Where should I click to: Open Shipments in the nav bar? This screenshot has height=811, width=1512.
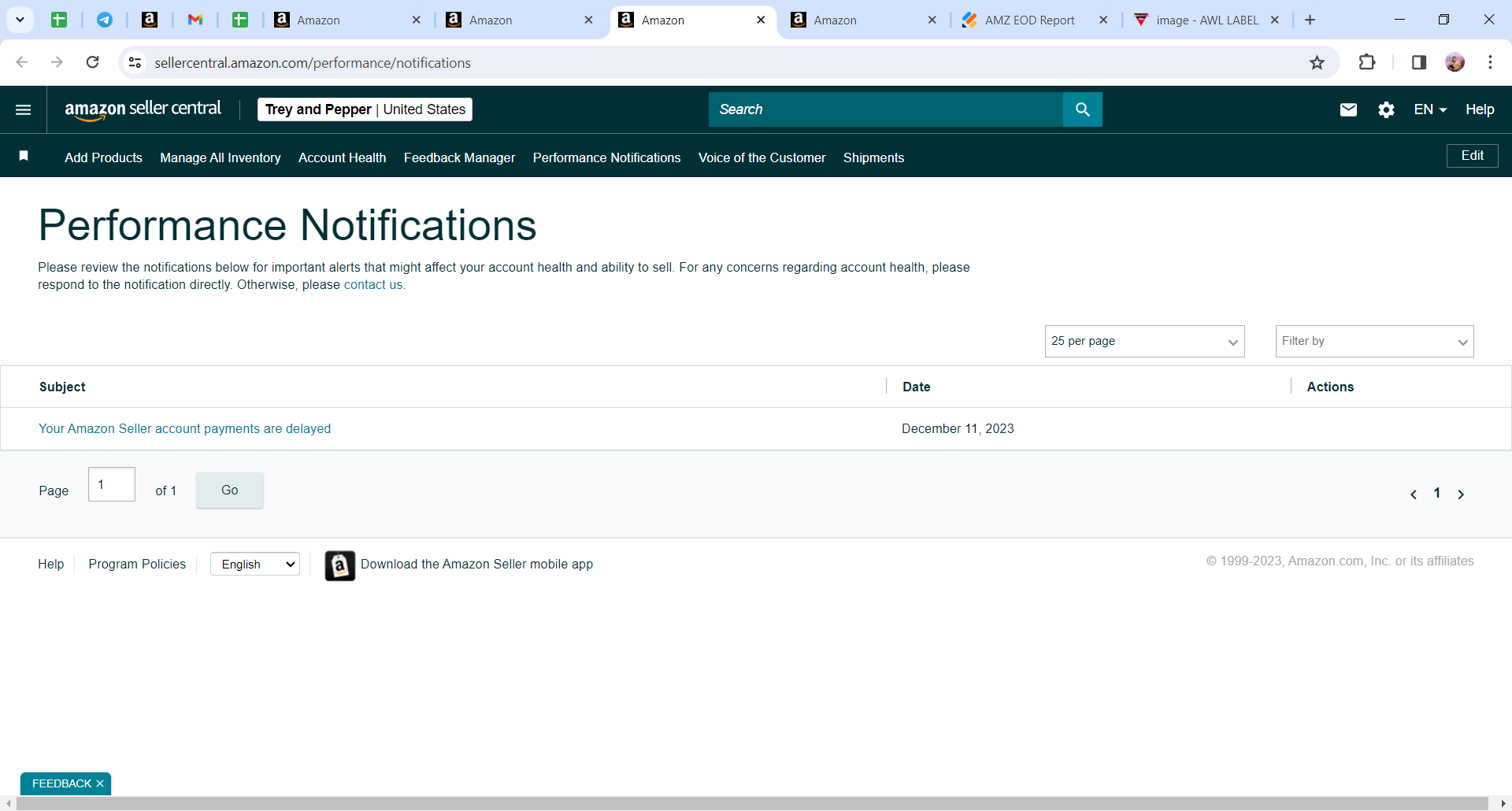874,157
